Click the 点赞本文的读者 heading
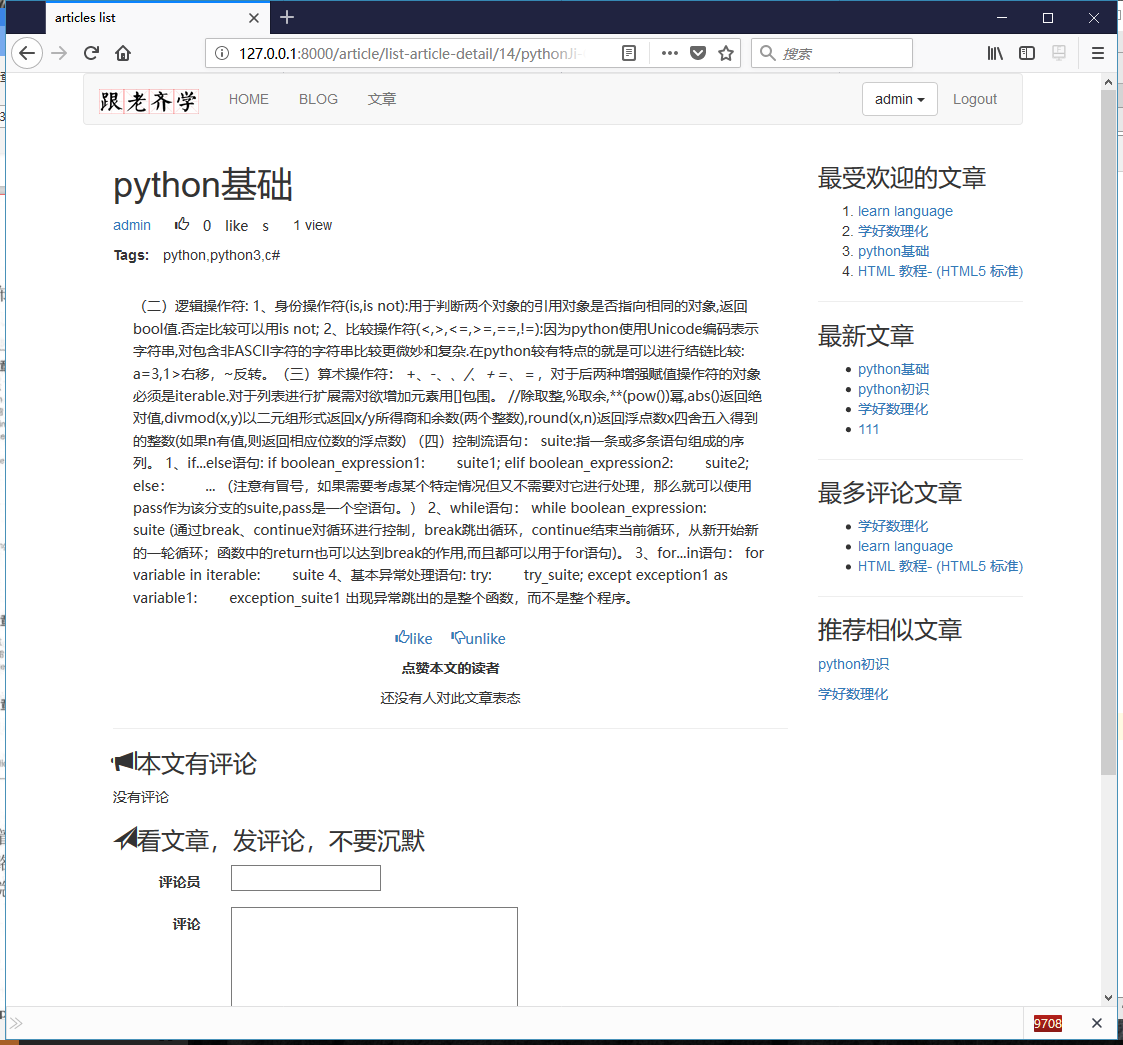Screen dimensions: 1123x1045 coord(450,668)
